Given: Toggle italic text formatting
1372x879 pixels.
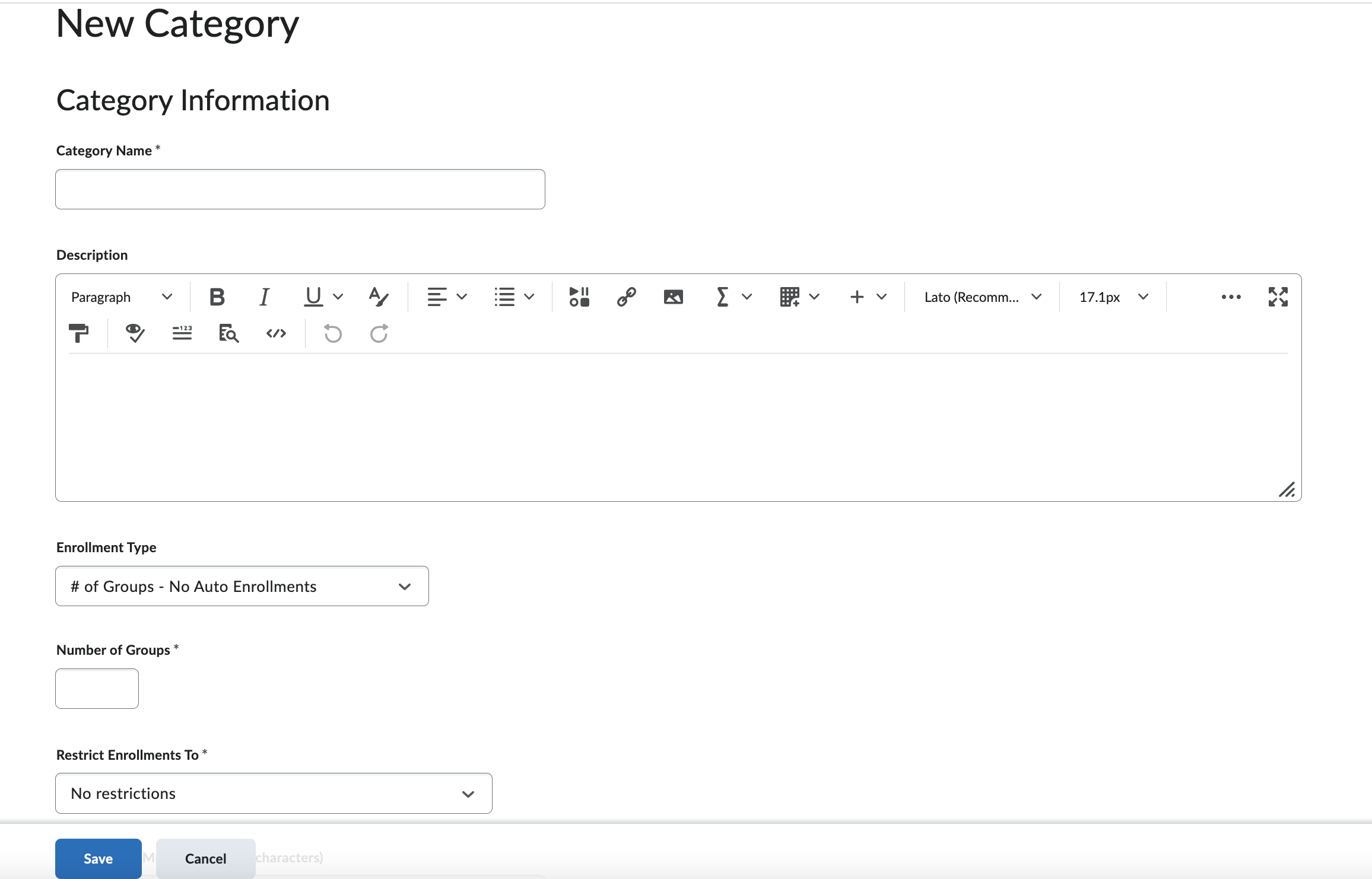Looking at the screenshot, I should [264, 297].
